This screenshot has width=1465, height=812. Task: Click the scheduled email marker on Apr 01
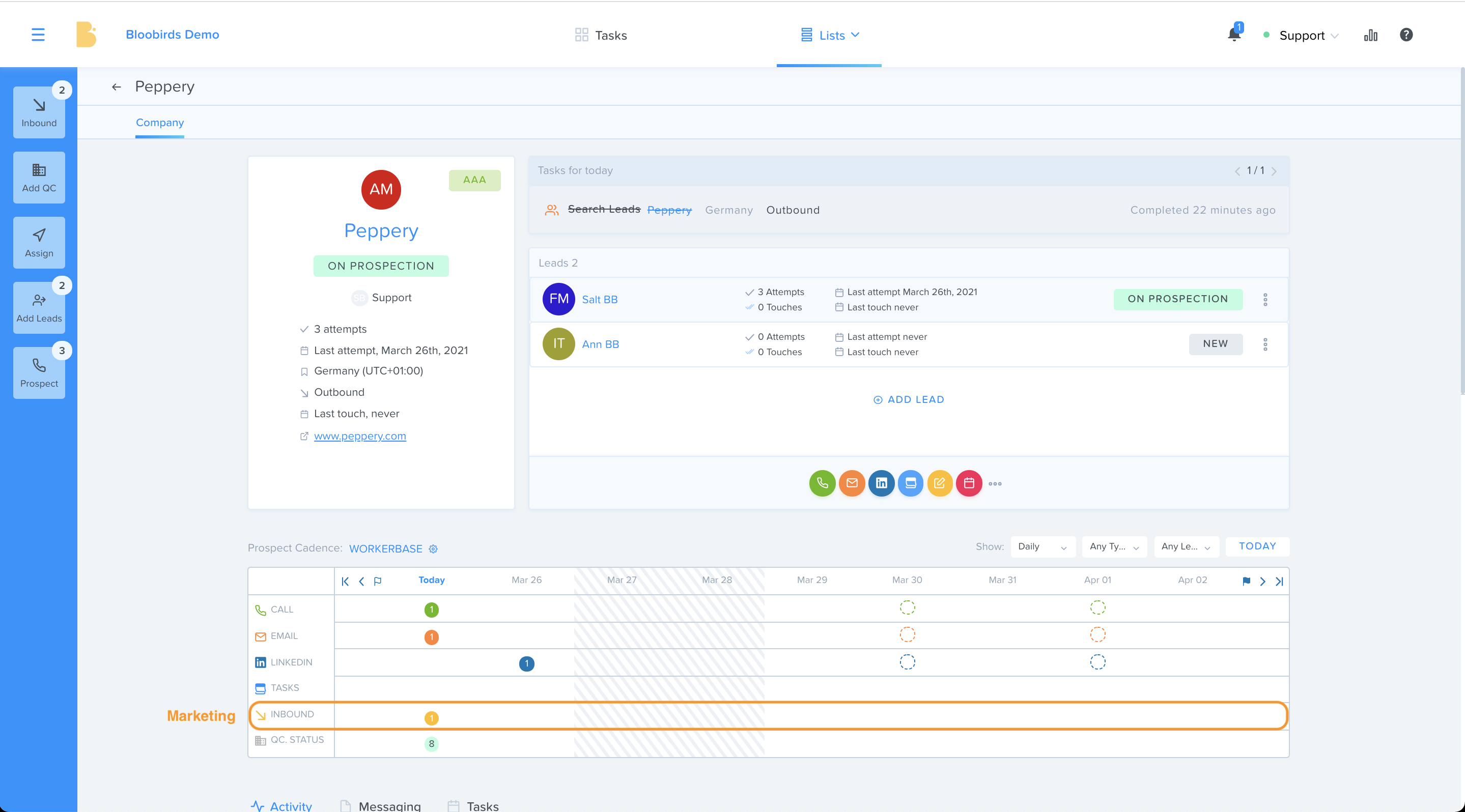coord(1097,635)
